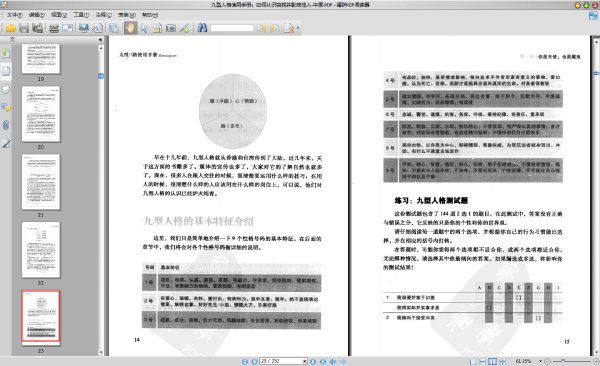This screenshot has height=366, width=600.
Task: Open a file with the folder icon
Action: coord(10,28)
